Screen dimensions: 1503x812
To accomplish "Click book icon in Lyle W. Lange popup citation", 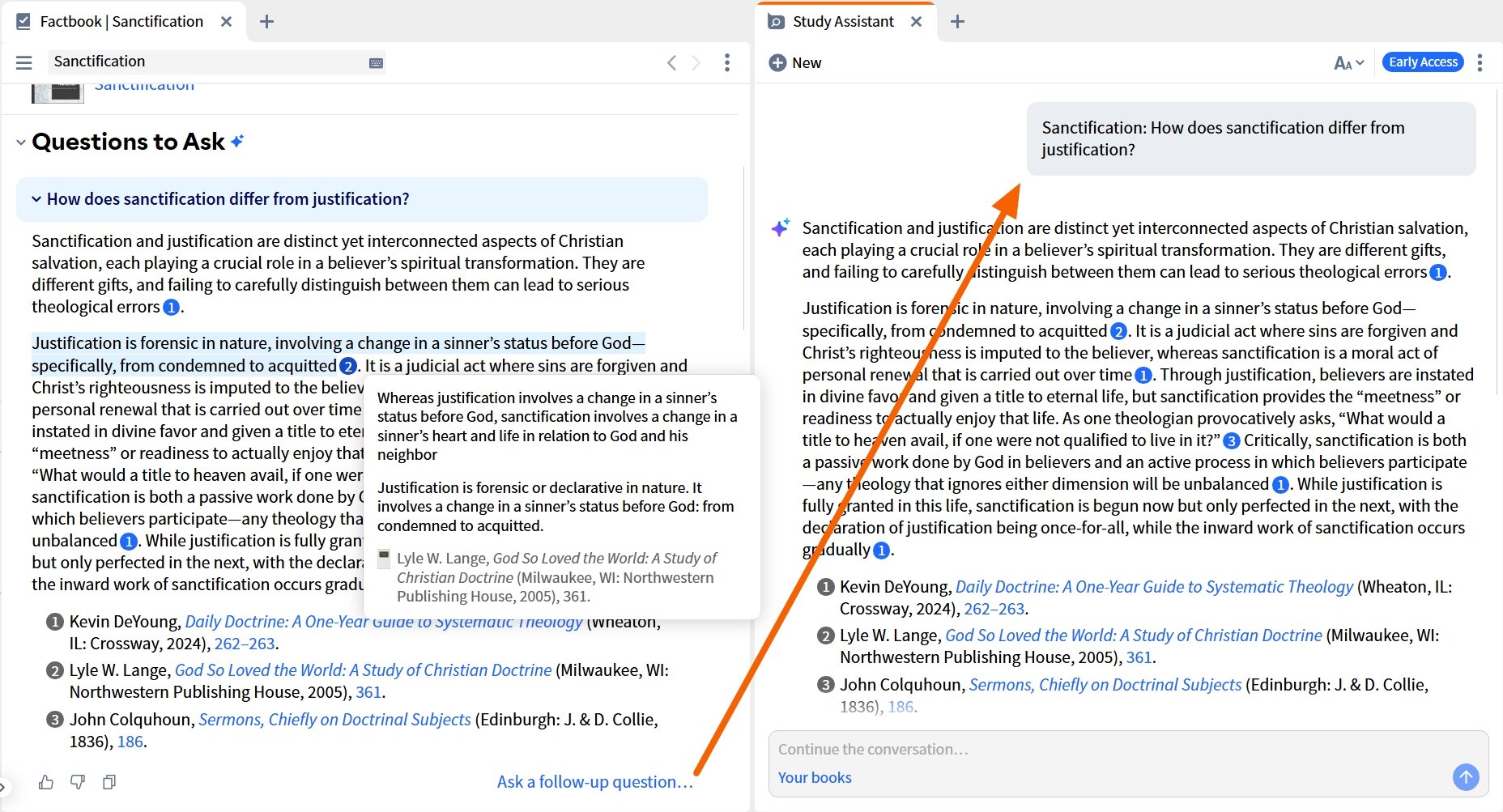I will pos(384,559).
